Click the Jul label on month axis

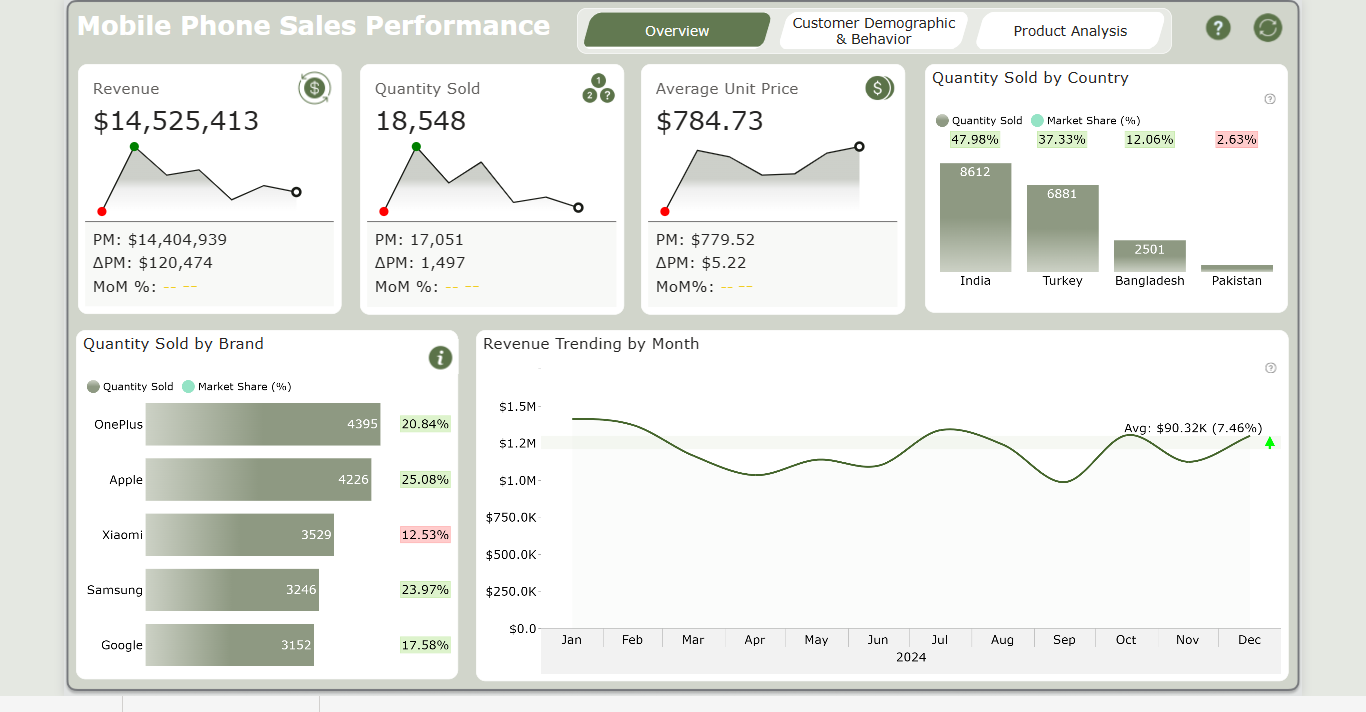[939, 640]
